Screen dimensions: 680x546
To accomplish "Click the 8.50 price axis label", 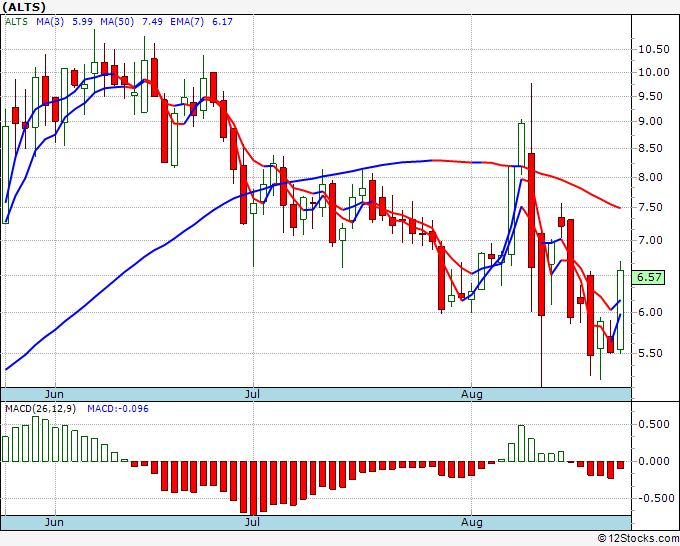I will [650, 148].
